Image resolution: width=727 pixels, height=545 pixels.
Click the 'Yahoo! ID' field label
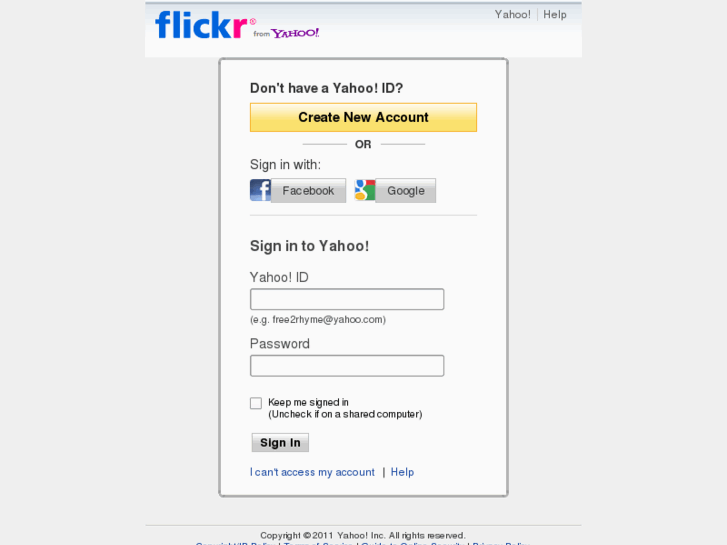279,277
